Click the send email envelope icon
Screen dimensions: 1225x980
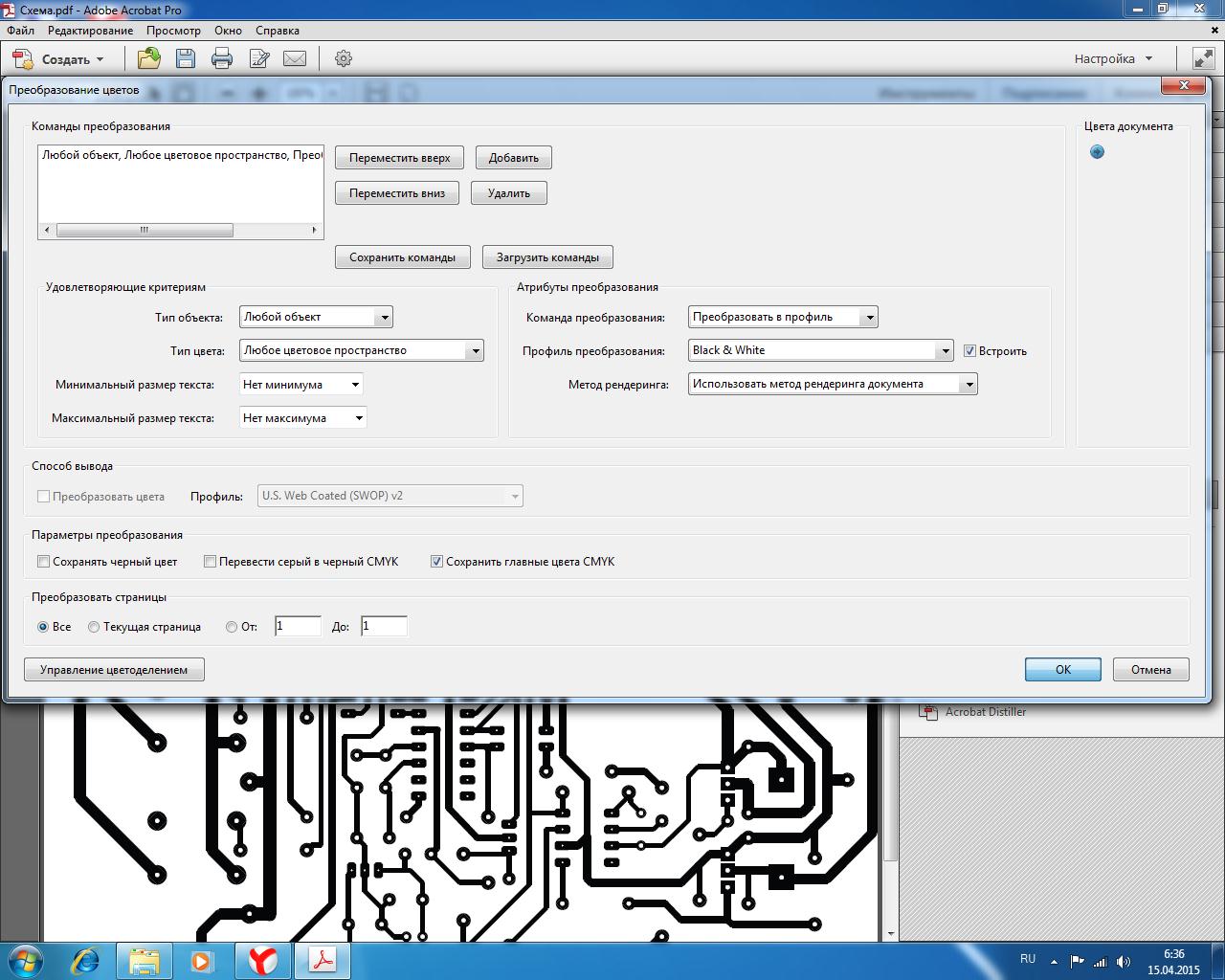tap(295, 58)
